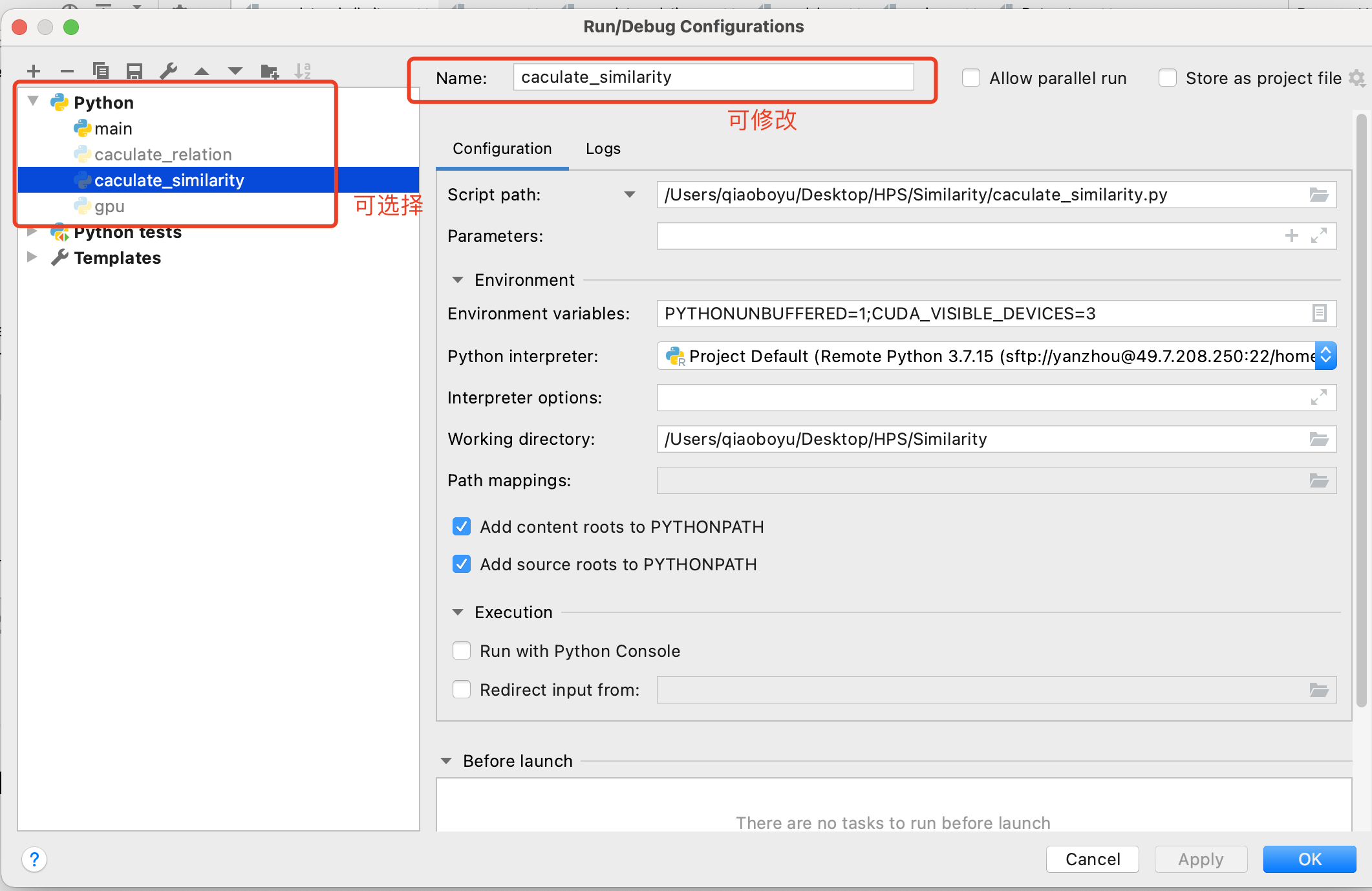Click the edit templates wrench icon
This screenshot has width=1372, height=891.
tap(168, 71)
